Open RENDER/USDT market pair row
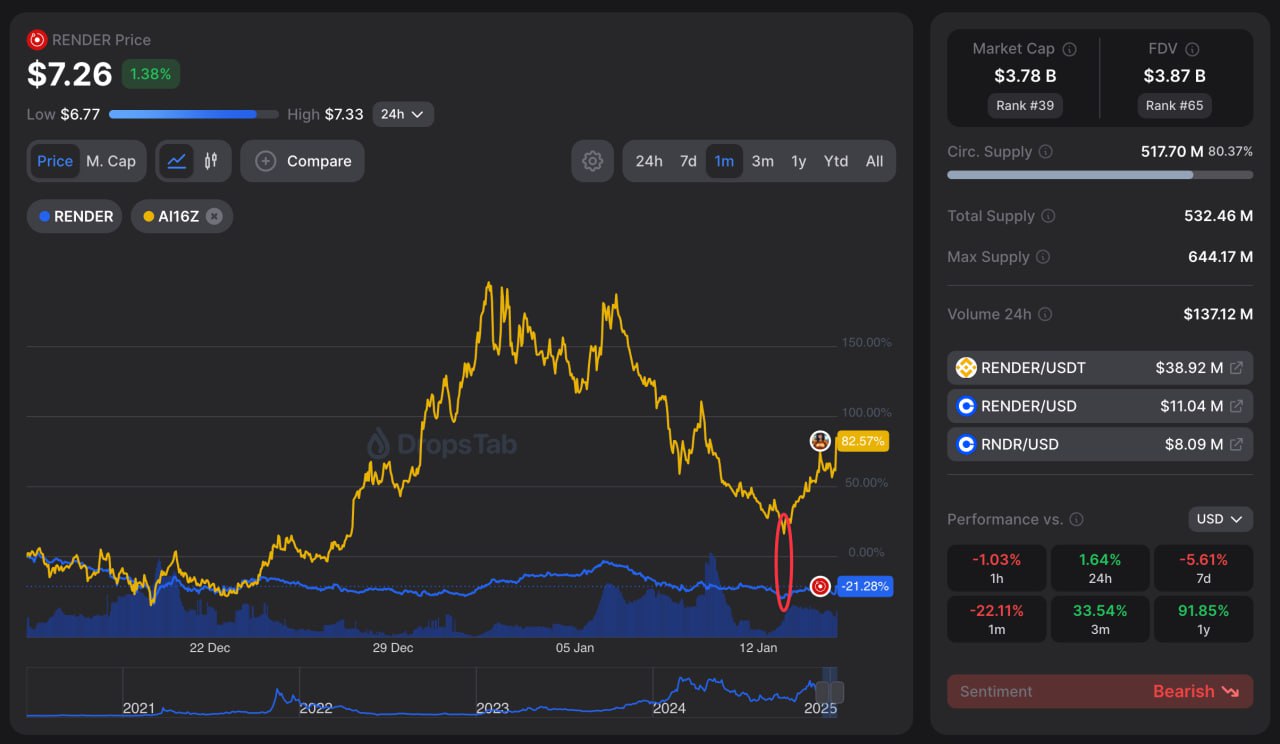Image resolution: width=1280 pixels, height=744 pixels. coord(1100,368)
